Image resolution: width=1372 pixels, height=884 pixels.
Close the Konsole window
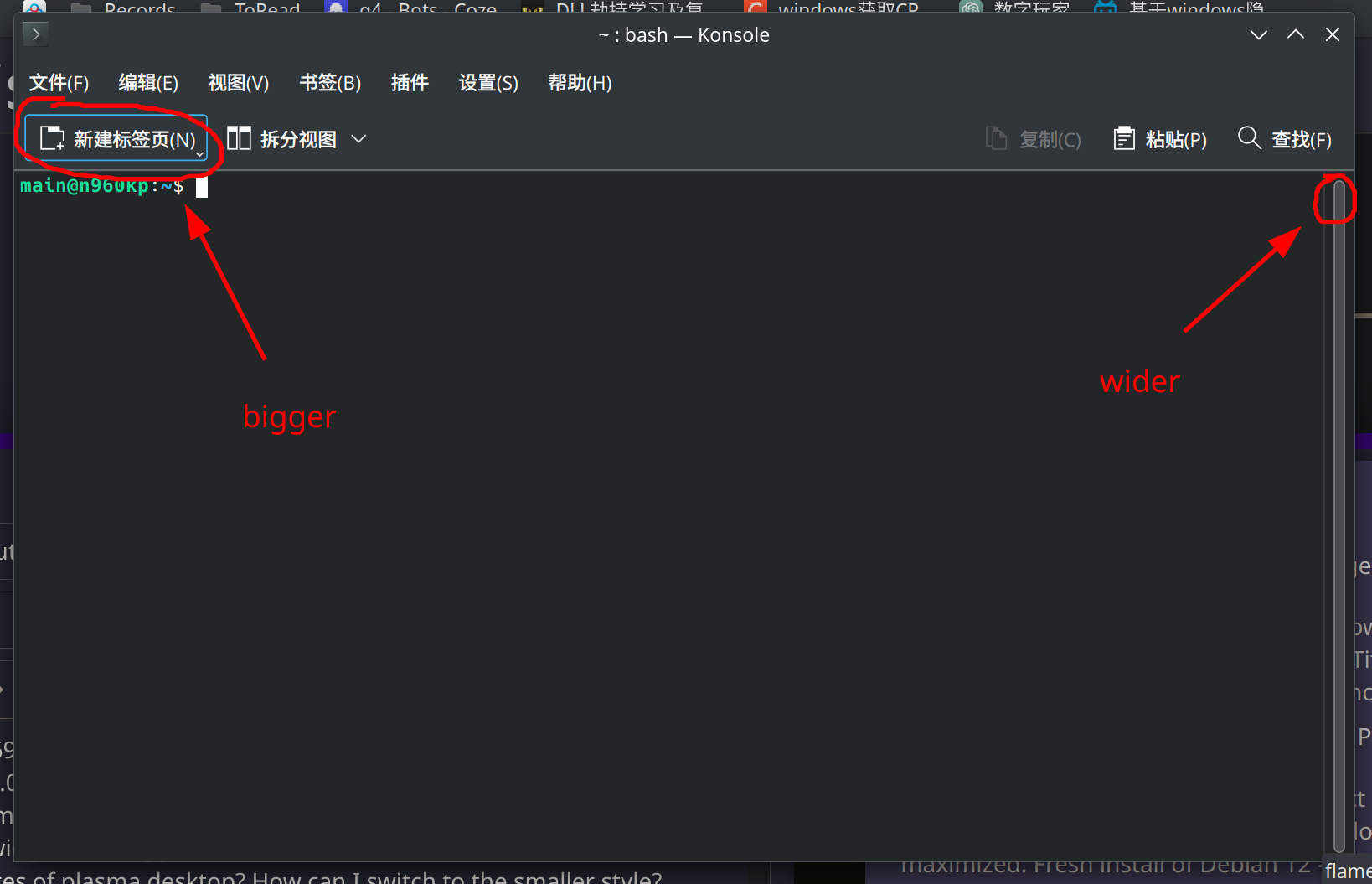click(1333, 34)
